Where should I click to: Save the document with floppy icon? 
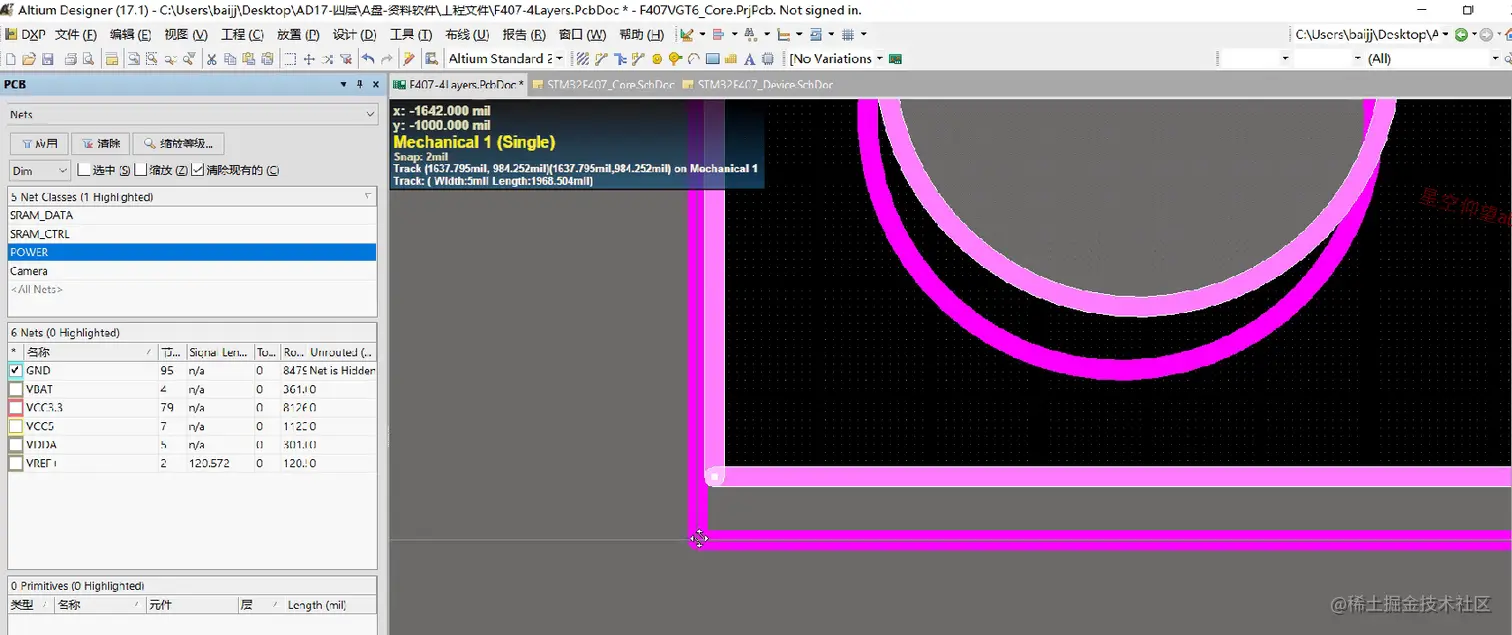[x=48, y=59]
